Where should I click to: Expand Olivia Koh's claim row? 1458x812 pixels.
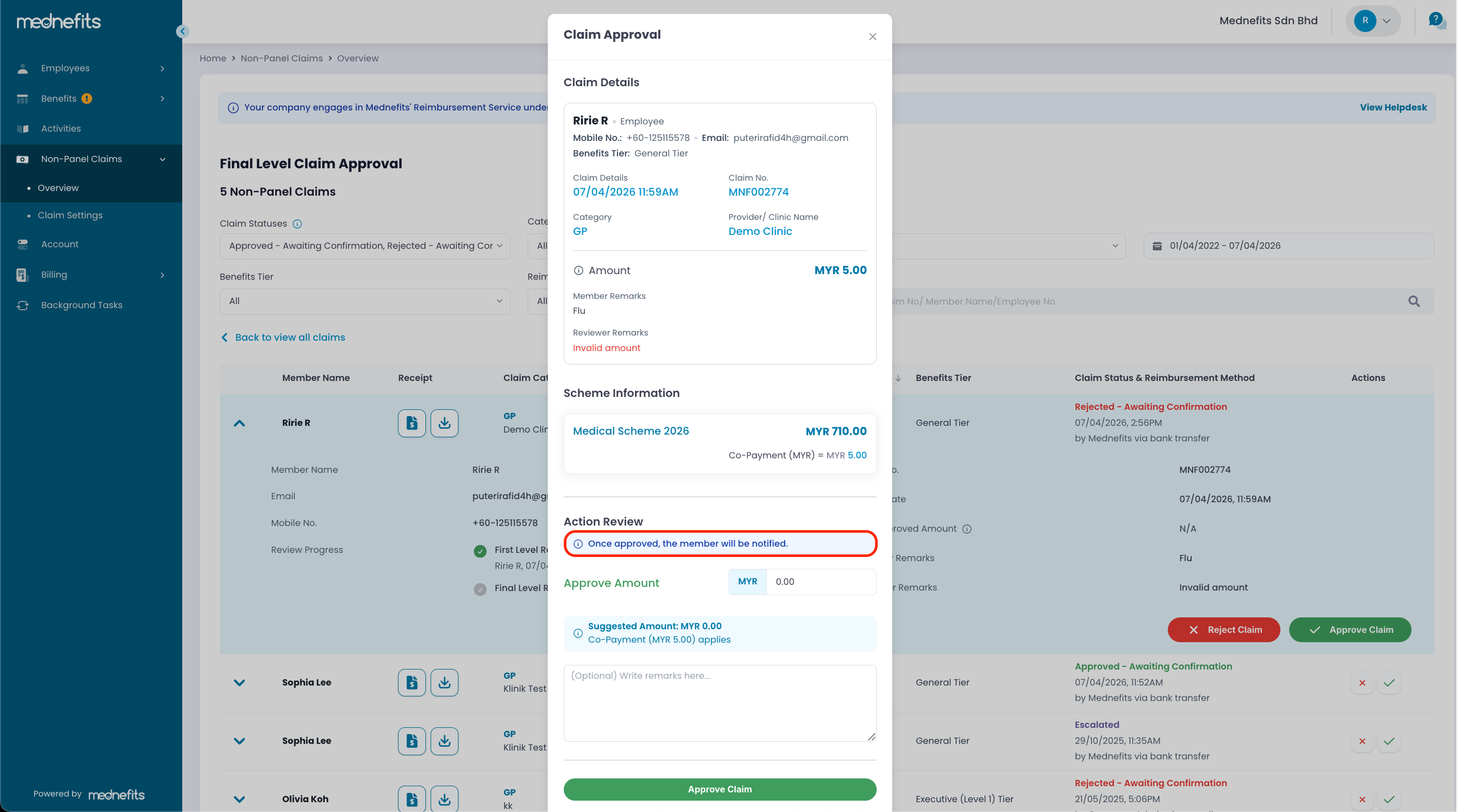(240, 800)
